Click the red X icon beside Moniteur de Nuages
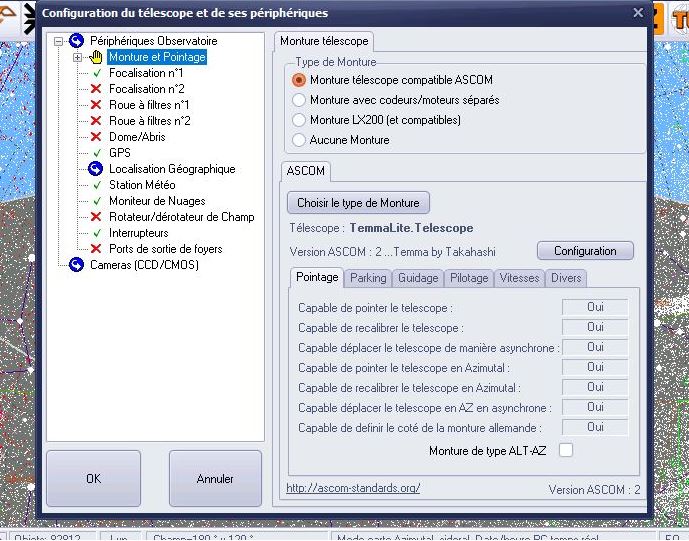The image size is (689, 541). pos(96,201)
